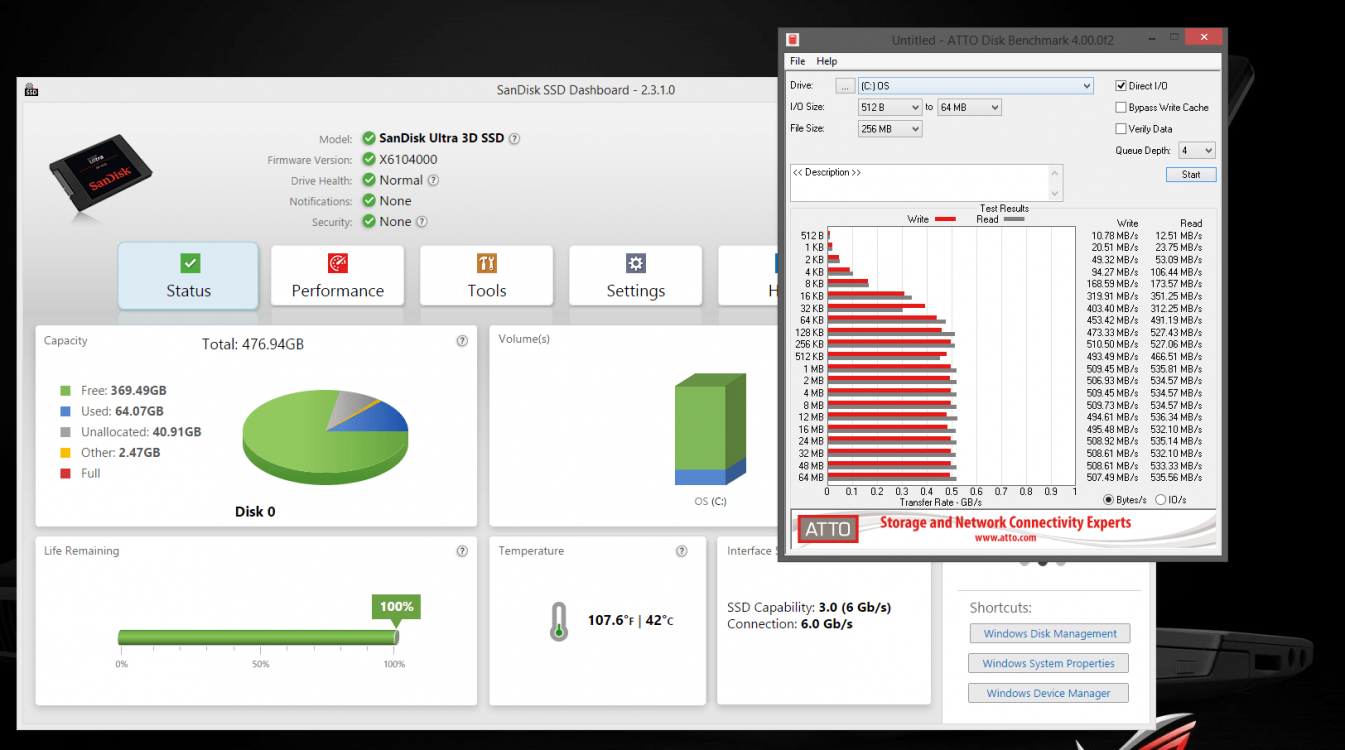Click help icon next to Drive Health Normal

(x=433, y=181)
